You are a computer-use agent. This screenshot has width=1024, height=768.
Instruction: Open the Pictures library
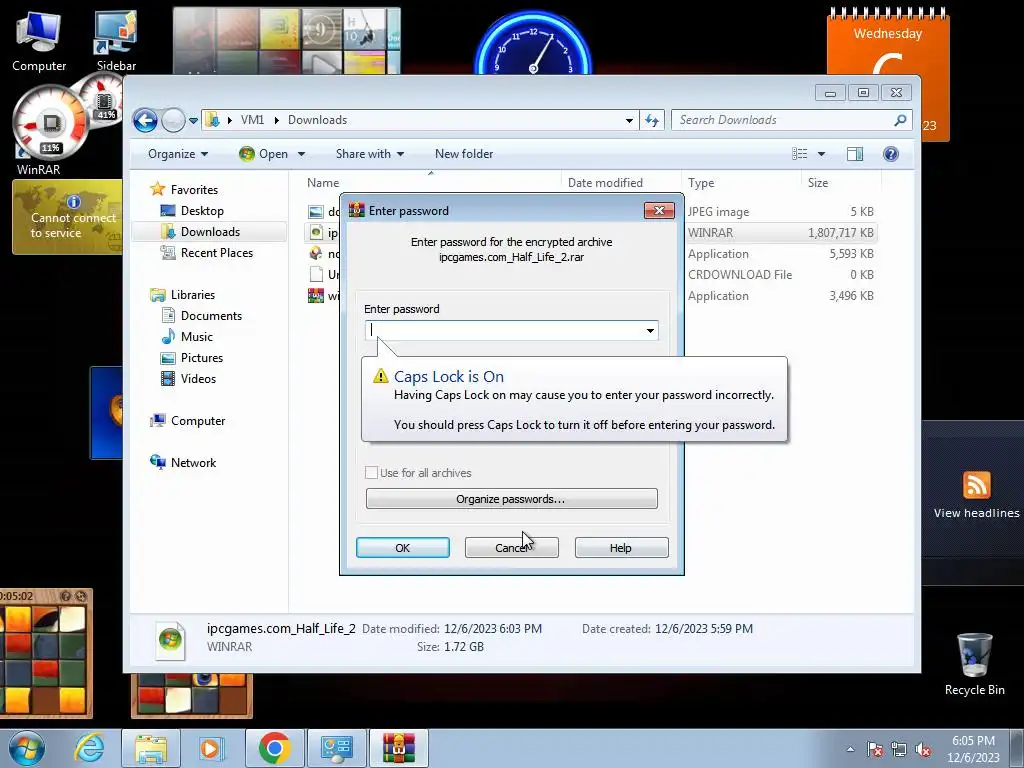click(202, 358)
